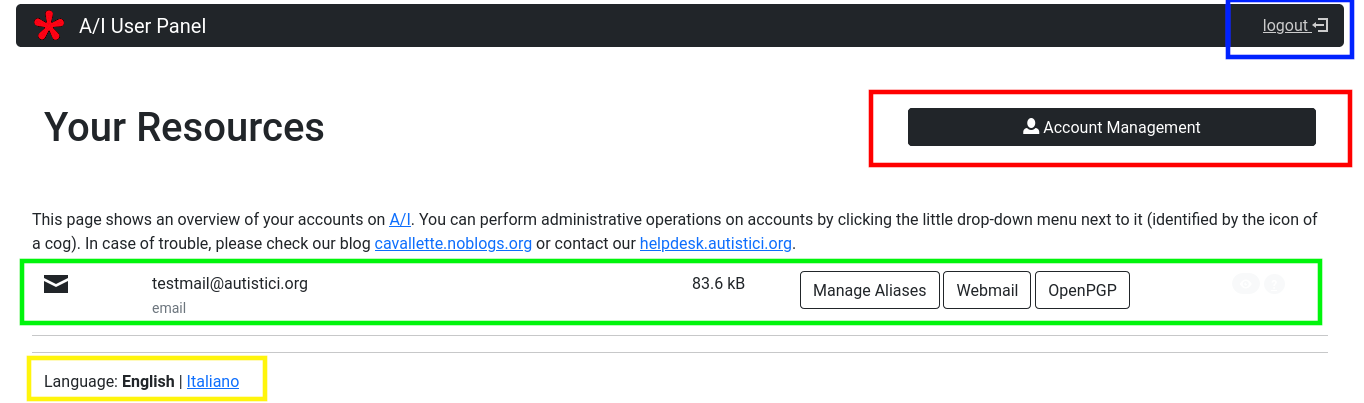Launch Webmail for the email account

coord(986,290)
